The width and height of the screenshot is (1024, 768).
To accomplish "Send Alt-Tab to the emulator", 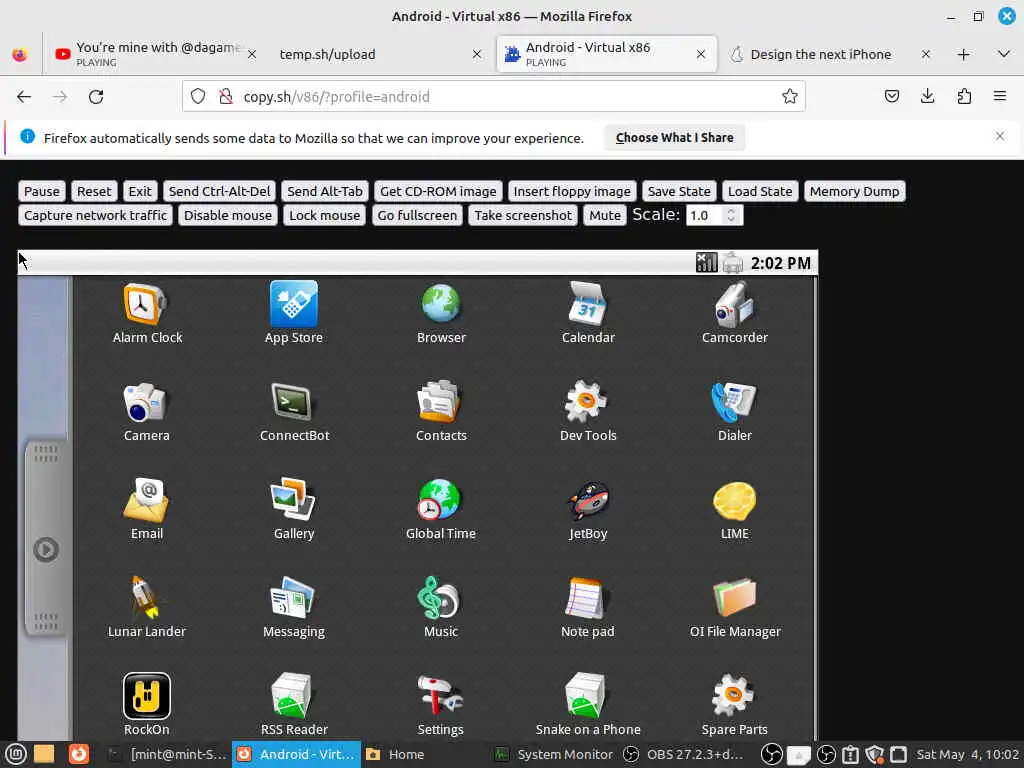I will [325, 191].
